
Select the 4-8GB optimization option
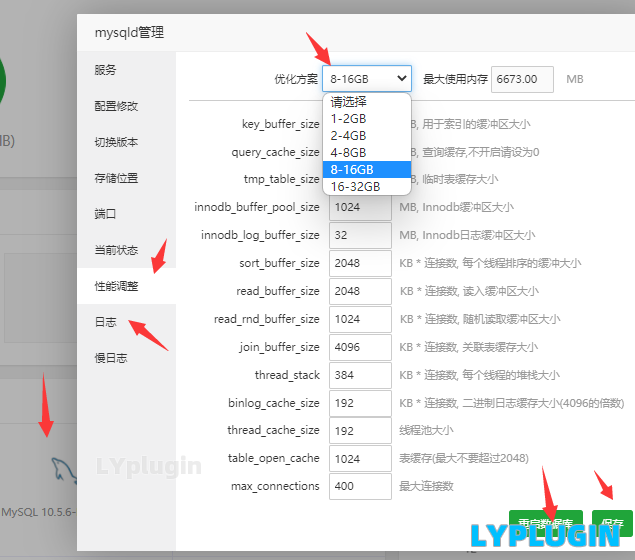pyautogui.click(x=367, y=153)
